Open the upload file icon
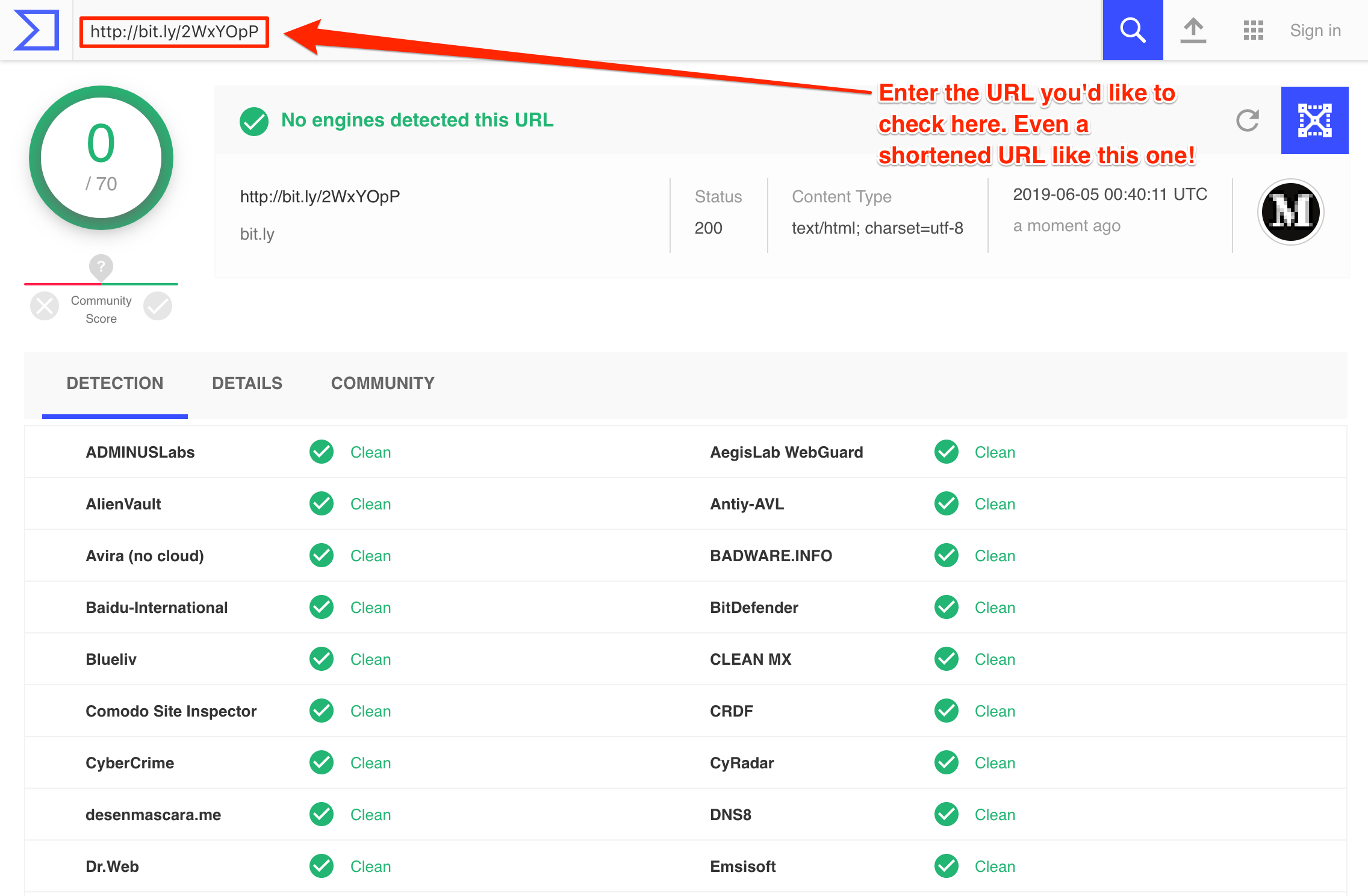The width and height of the screenshot is (1368, 896). point(1193,30)
